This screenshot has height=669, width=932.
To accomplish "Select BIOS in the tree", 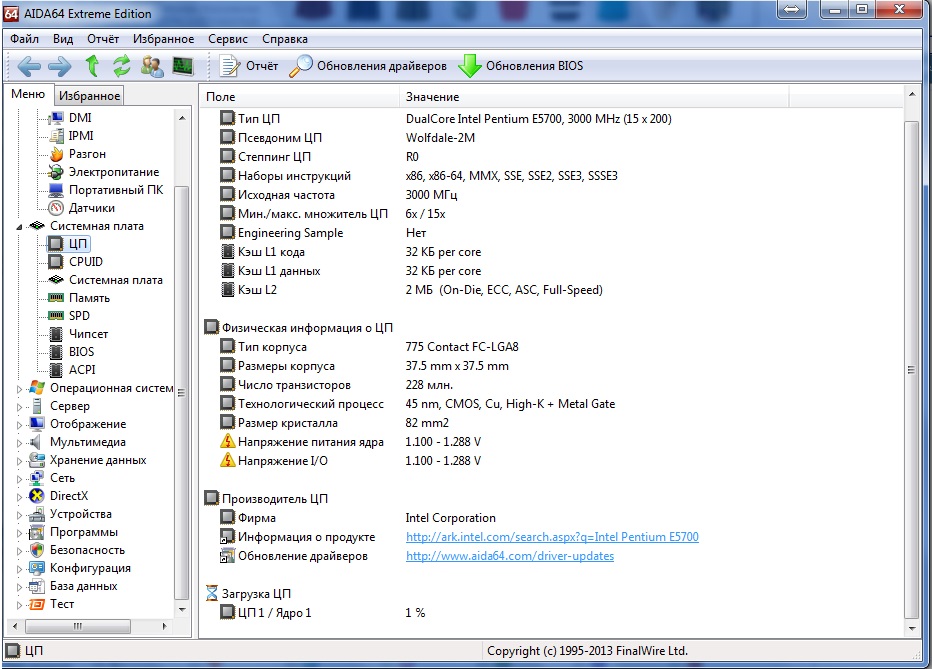I will pos(81,352).
